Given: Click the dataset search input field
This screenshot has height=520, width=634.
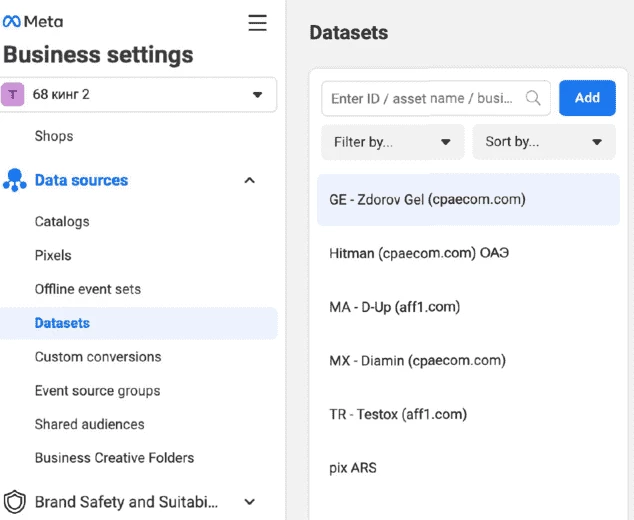Looking at the screenshot, I should [x=436, y=98].
